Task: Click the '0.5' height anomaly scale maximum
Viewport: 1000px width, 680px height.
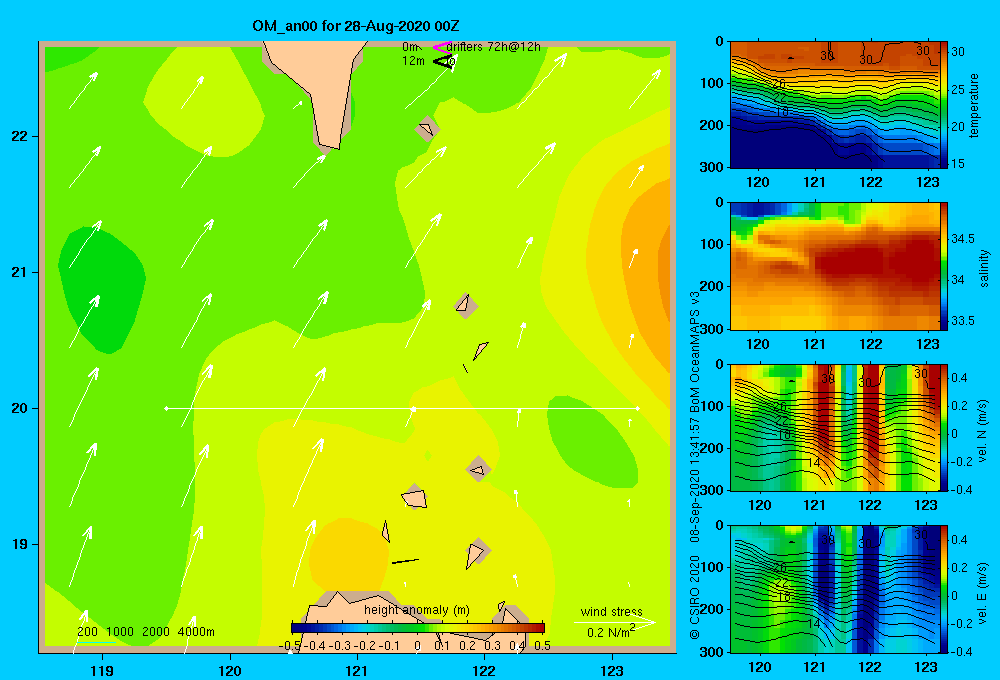Action: tap(542, 646)
